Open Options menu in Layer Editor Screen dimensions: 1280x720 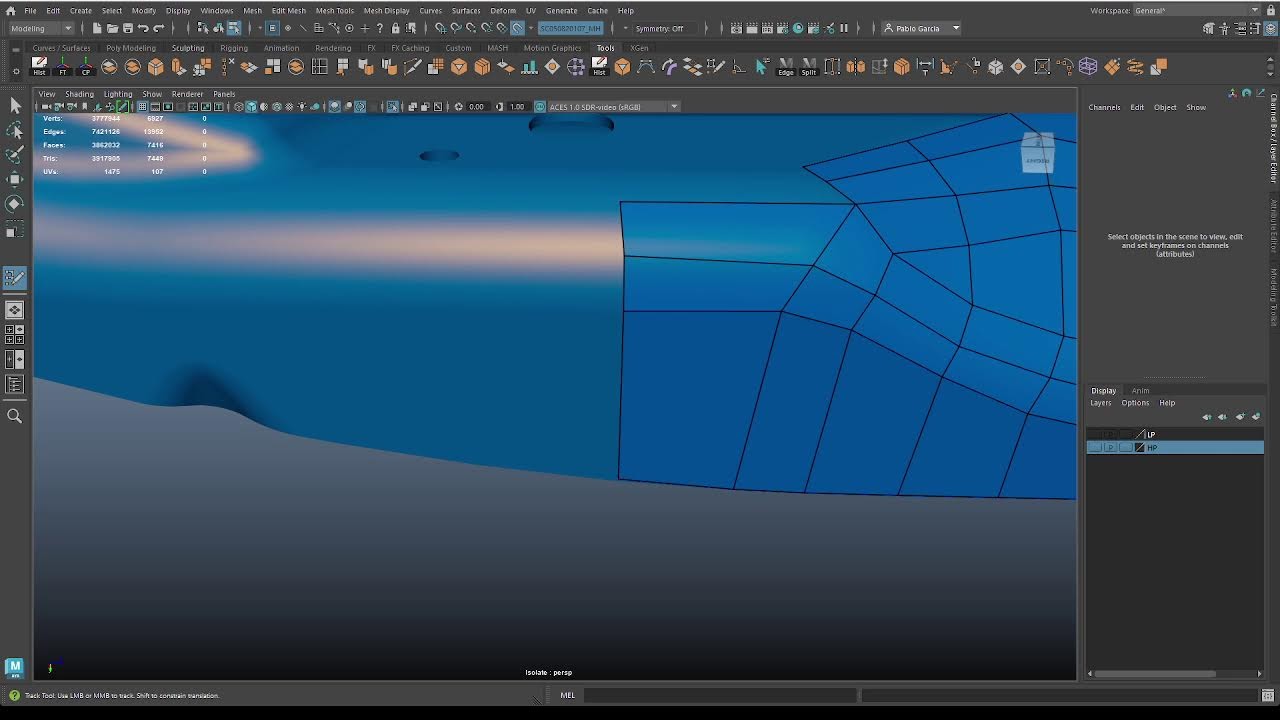click(1135, 403)
